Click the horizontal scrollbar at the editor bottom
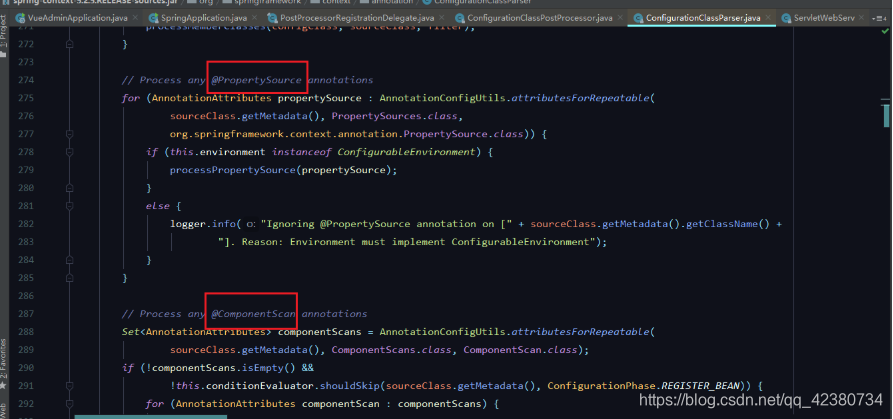Screen dimensions: 893x419 point(150,417)
